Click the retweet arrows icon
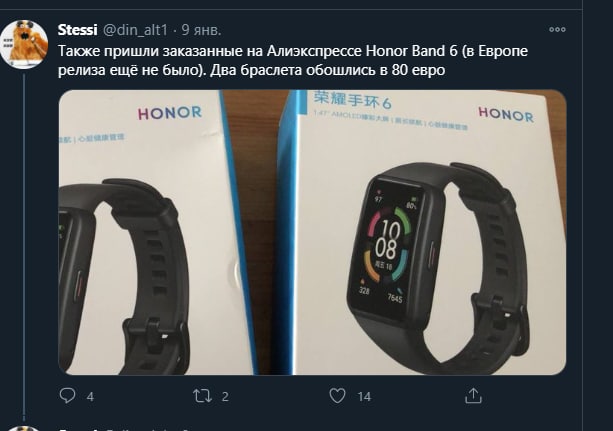The width and height of the screenshot is (613, 431). [203, 396]
